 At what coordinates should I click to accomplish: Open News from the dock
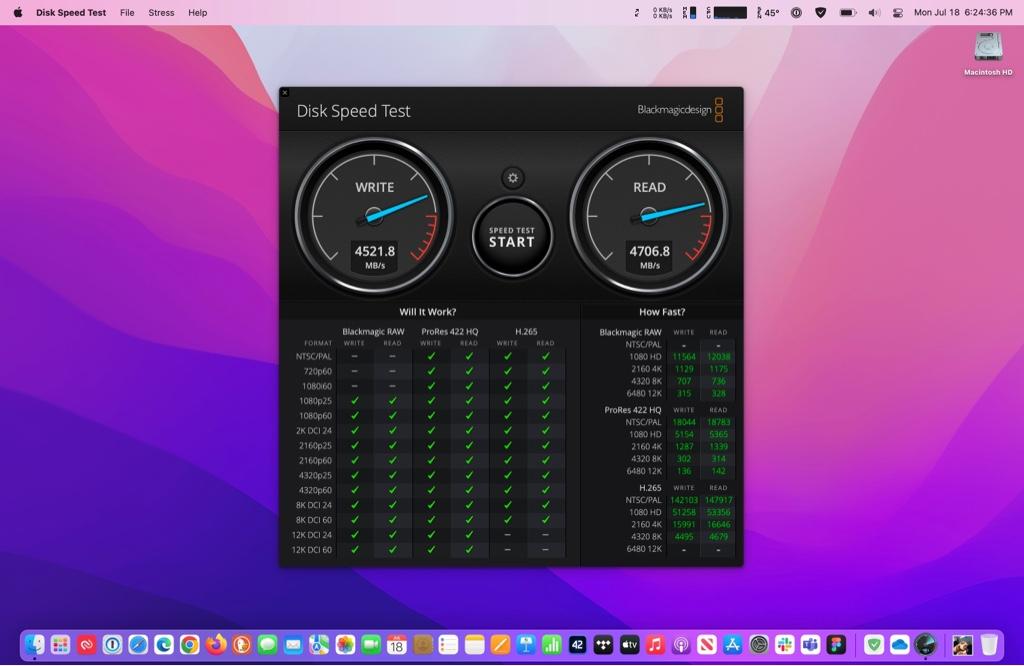[x=707, y=645]
